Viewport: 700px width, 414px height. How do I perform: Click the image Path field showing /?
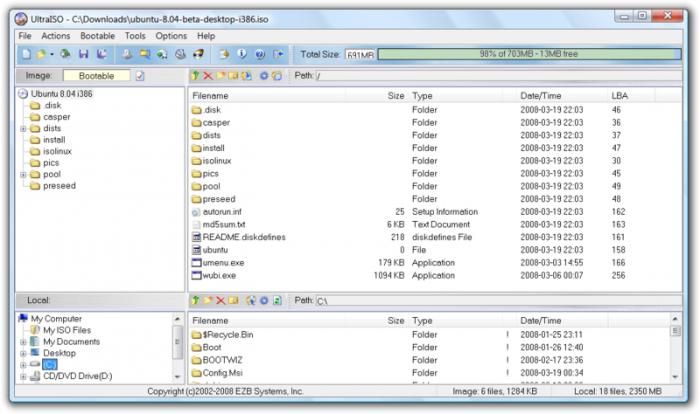coord(499,76)
